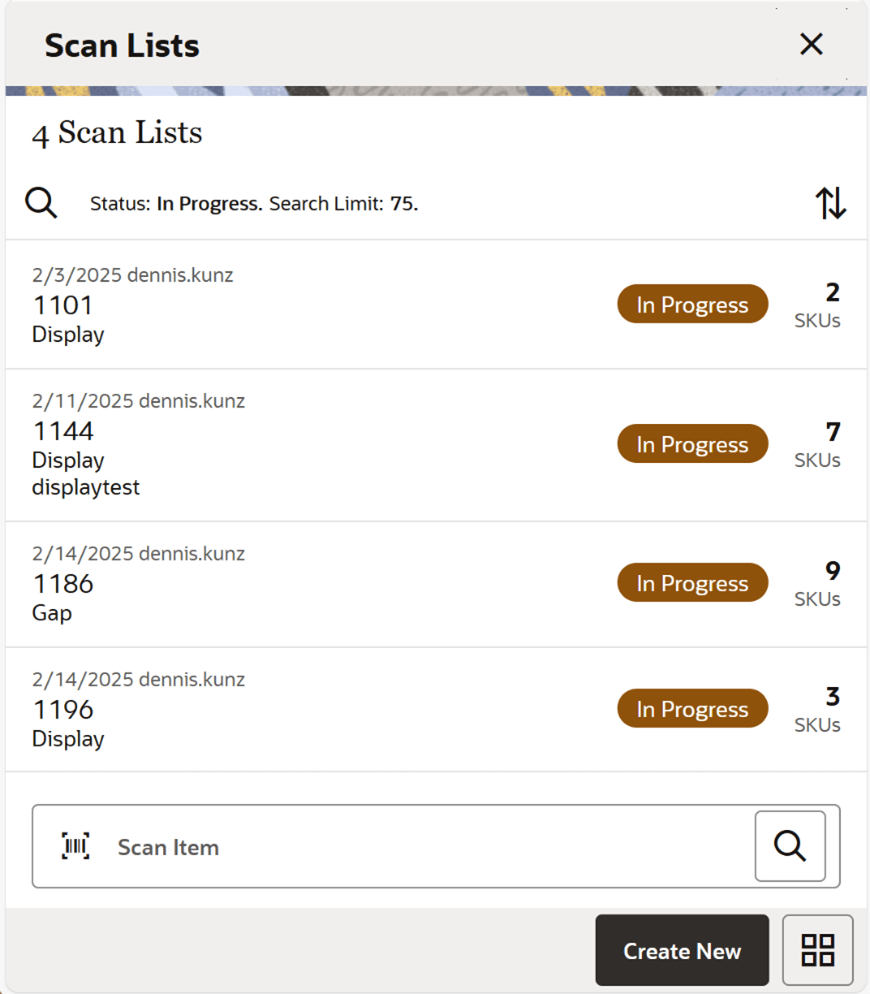Image resolution: width=870 pixels, height=994 pixels.
Task: Open the grid view icon beside Create New
Action: pos(817,950)
